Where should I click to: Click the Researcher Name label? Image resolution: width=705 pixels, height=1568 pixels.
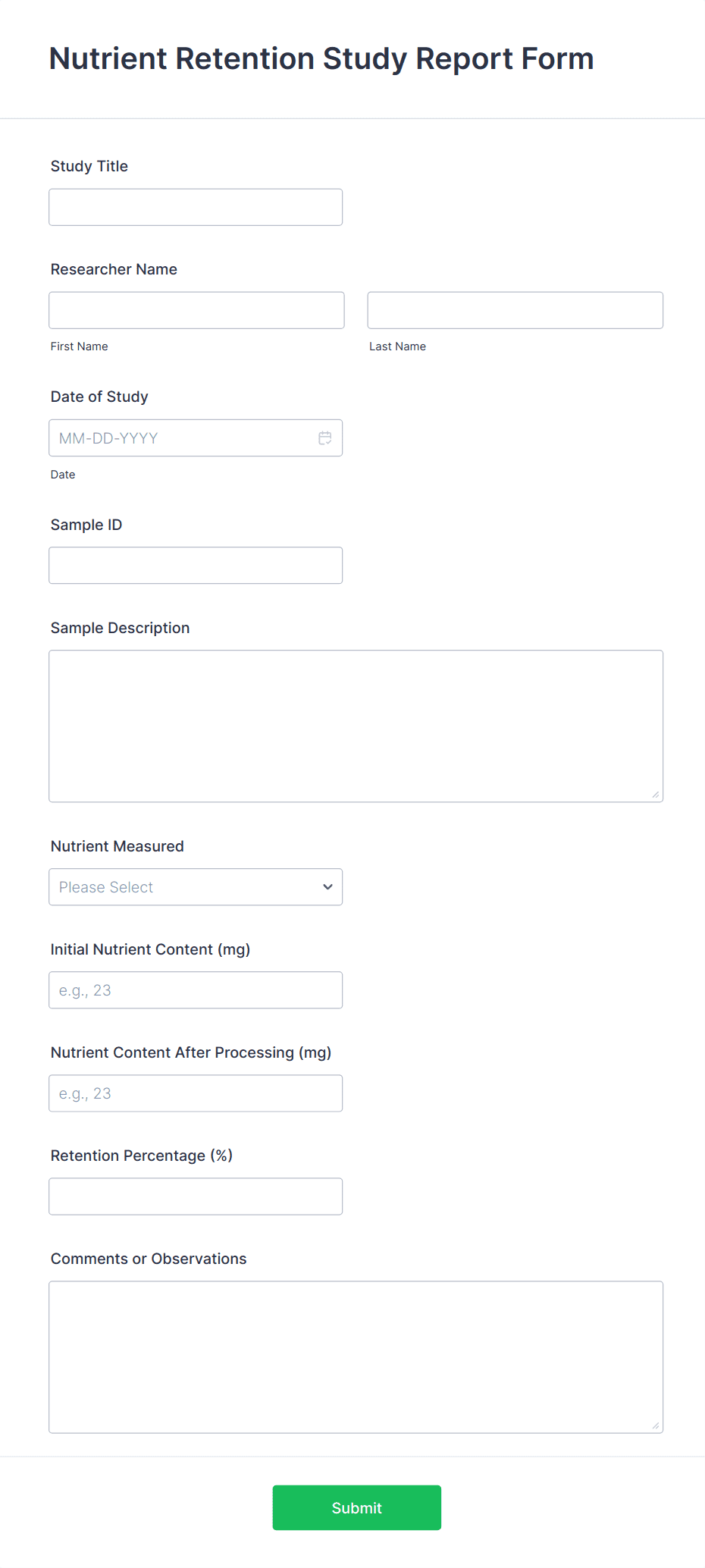(114, 269)
